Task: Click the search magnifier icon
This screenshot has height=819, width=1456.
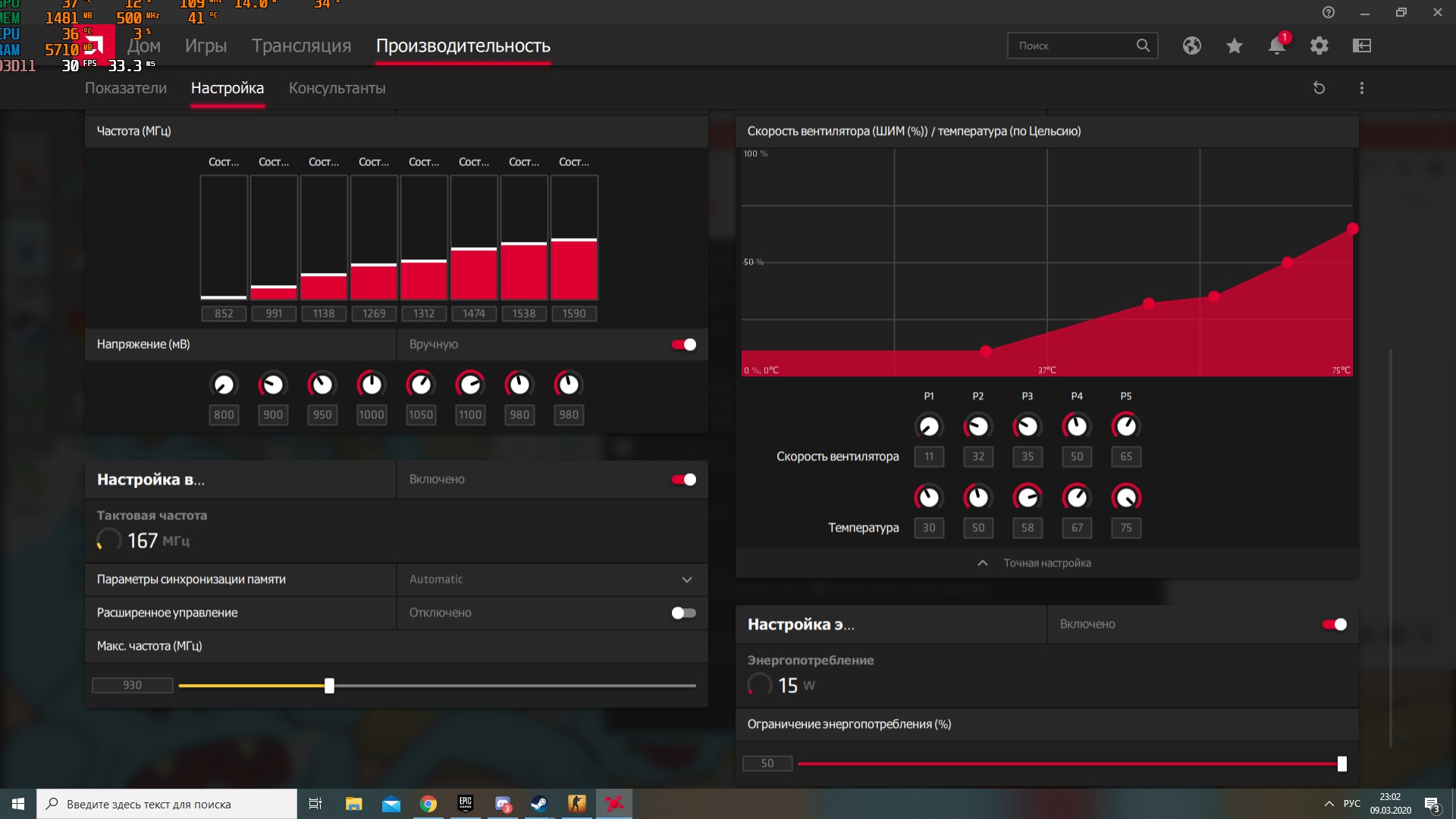Action: [1143, 45]
